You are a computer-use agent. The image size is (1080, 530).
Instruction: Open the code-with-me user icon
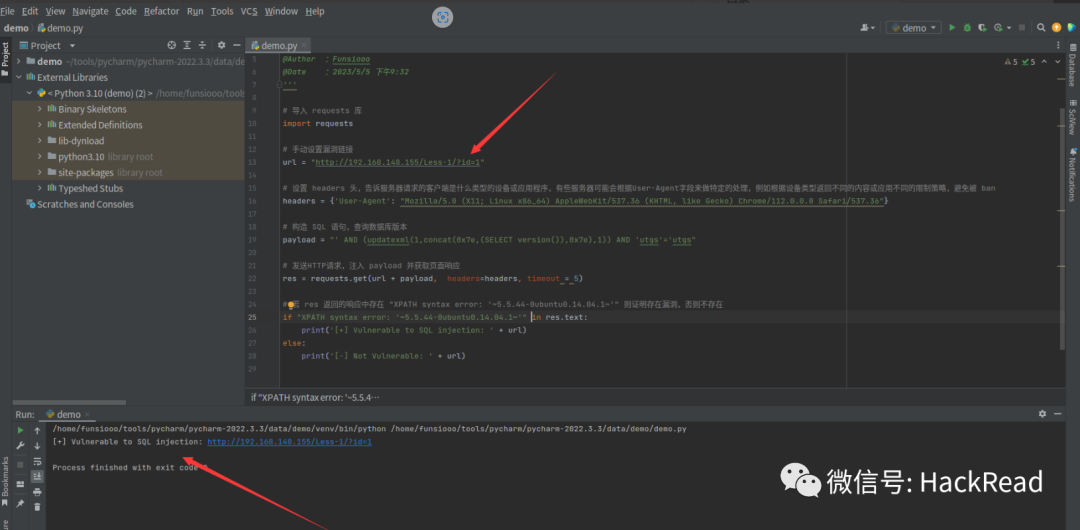[867, 28]
